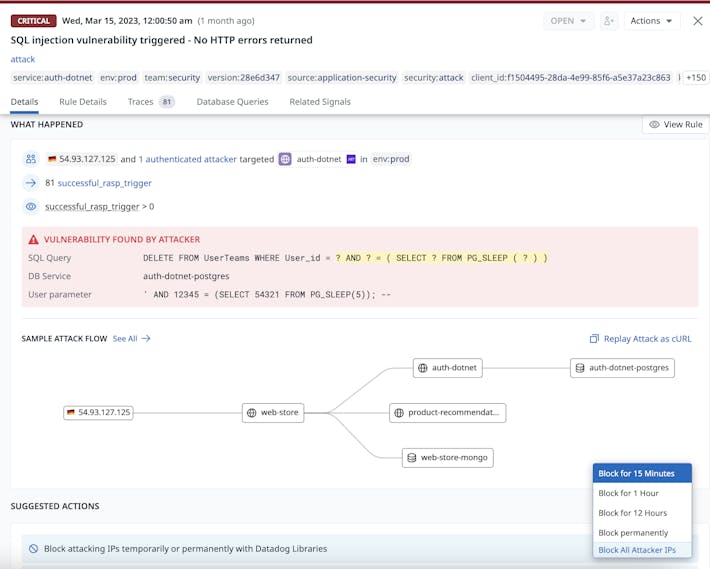Click the product-recommendation node in attack flow
Screen dimensions: 710x569
pos(447,412)
